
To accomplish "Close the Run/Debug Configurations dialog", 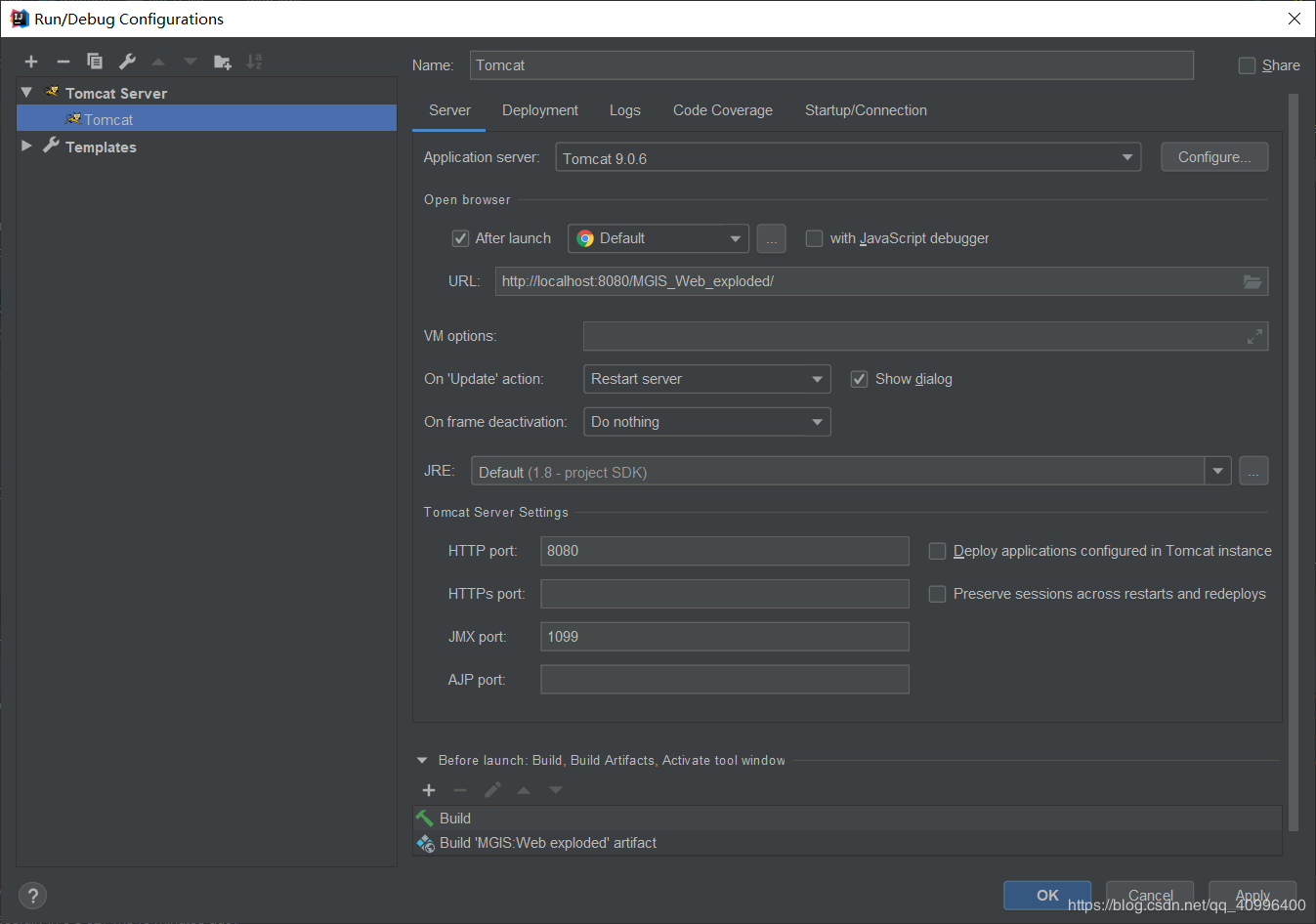I will (x=1295, y=19).
